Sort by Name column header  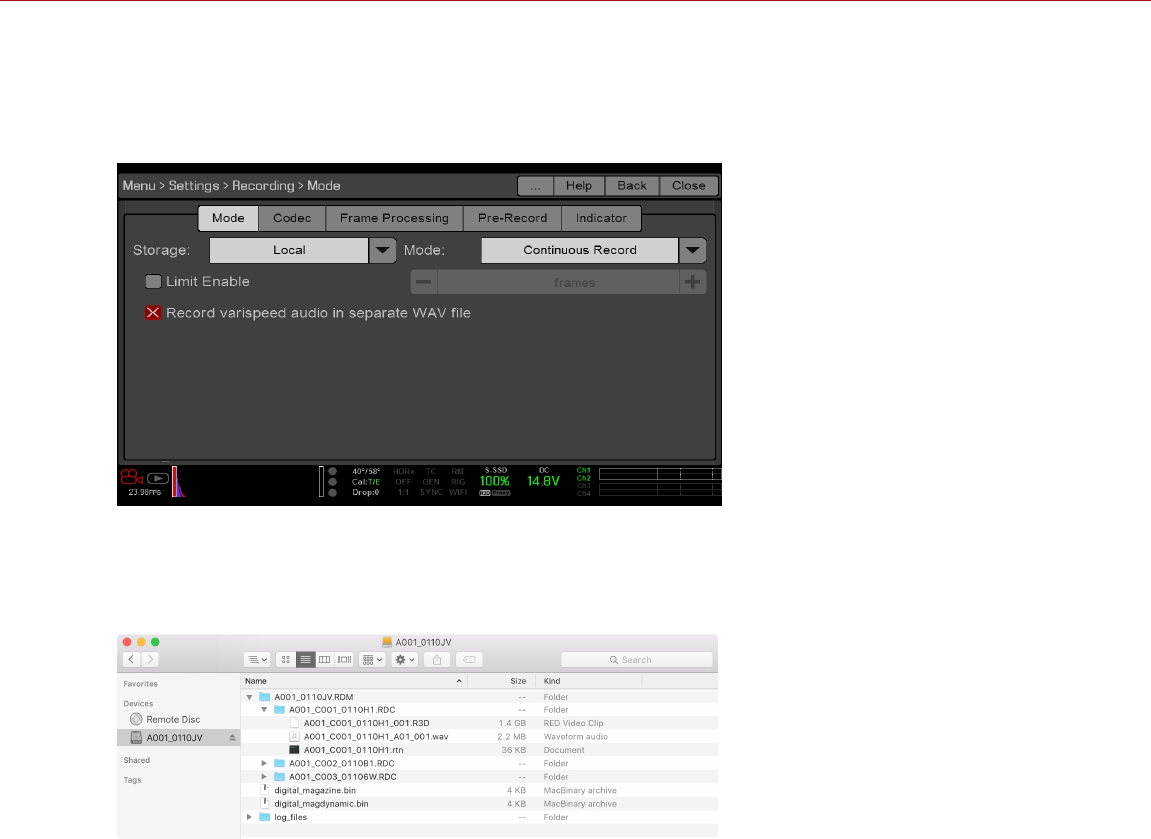point(354,681)
